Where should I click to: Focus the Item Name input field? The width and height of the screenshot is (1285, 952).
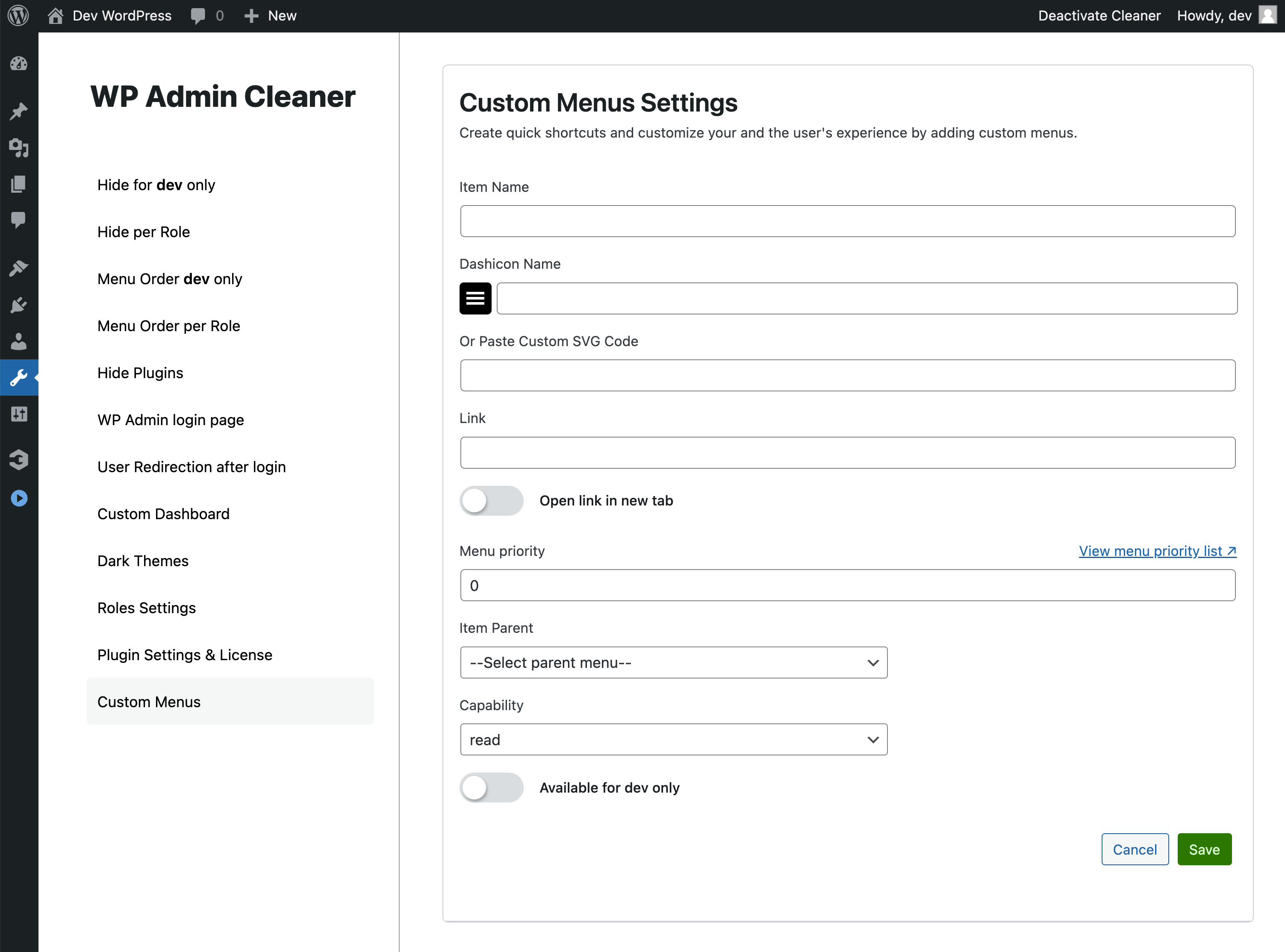click(847, 221)
